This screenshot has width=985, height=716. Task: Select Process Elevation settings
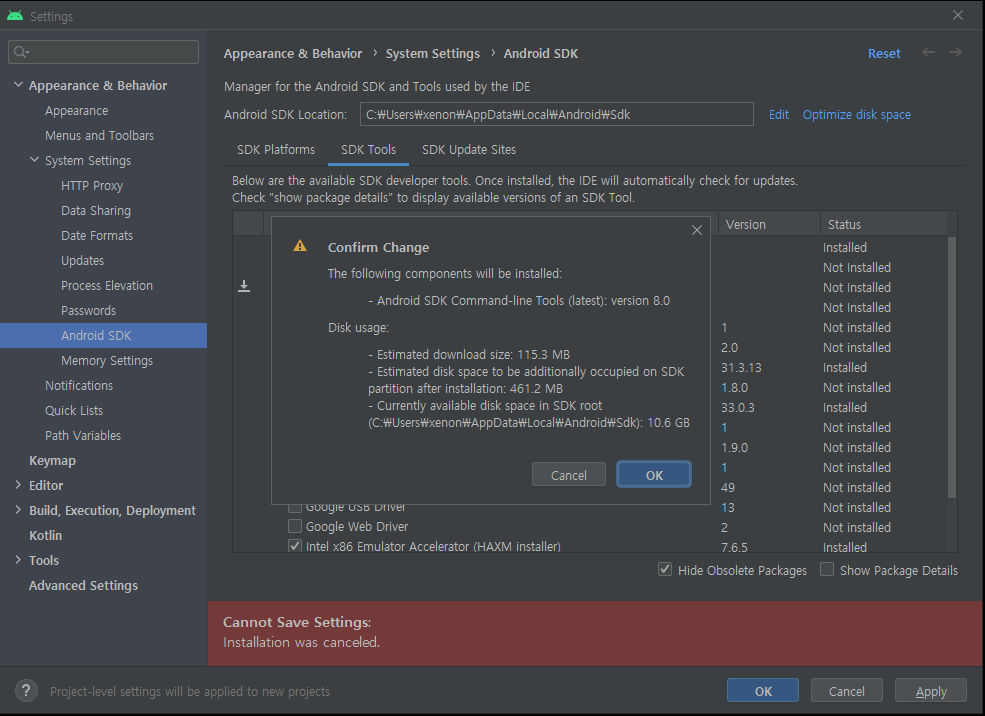point(107,285)
